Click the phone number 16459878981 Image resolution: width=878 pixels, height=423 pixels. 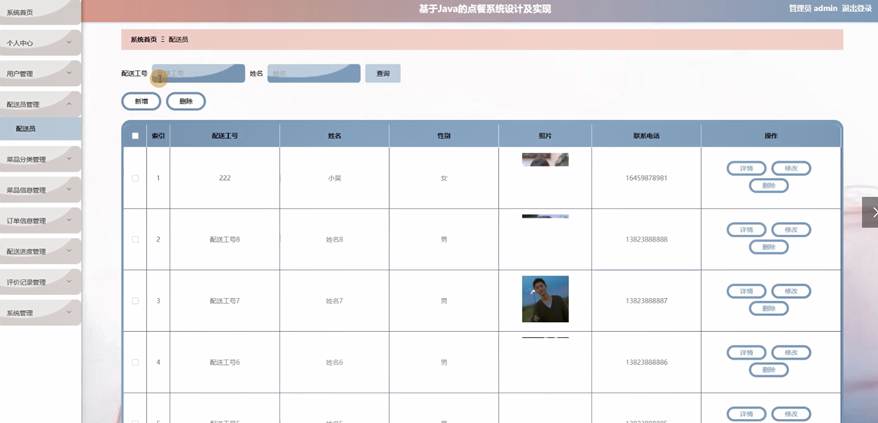click(x=646, y=178)
